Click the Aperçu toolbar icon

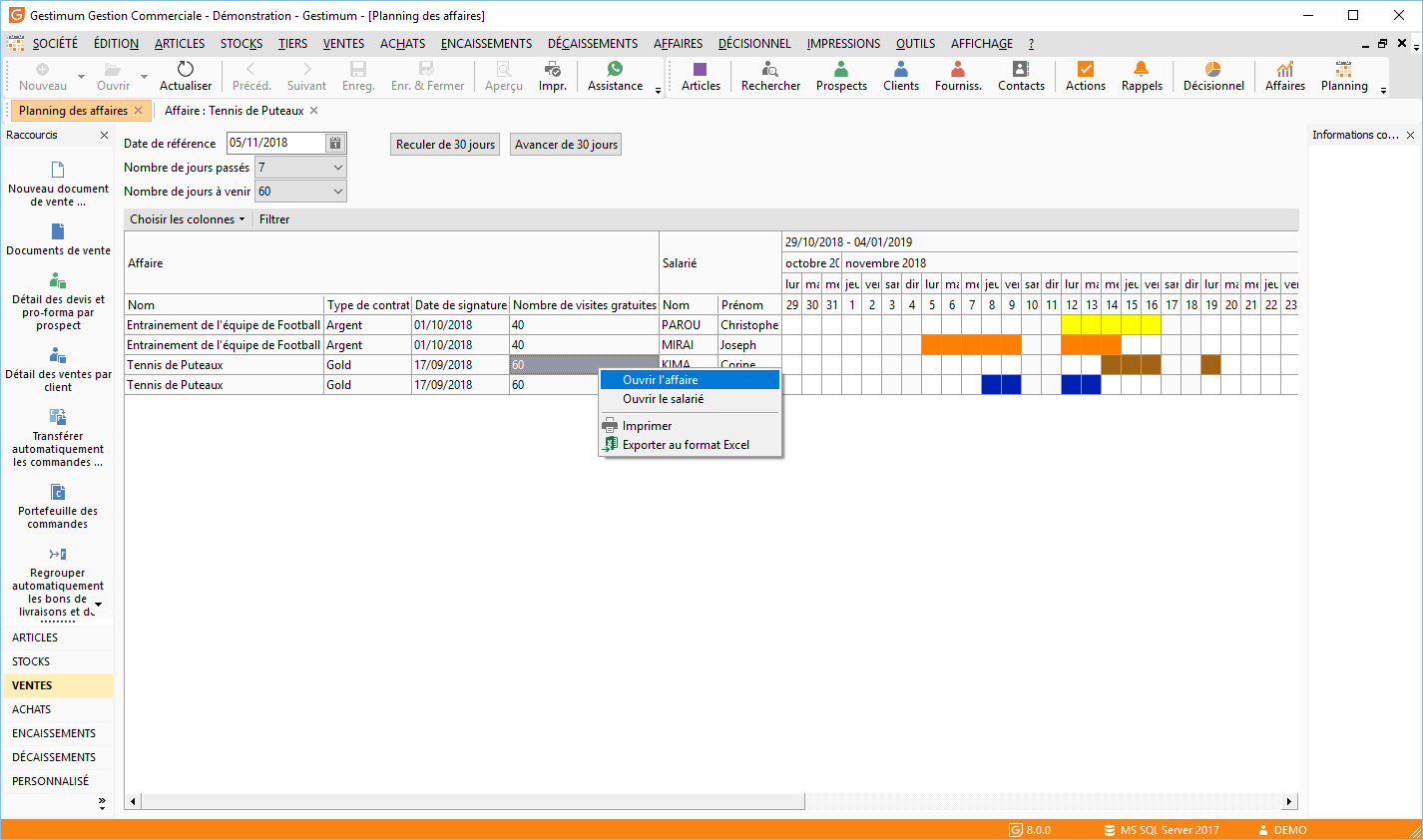coord(504,76)
